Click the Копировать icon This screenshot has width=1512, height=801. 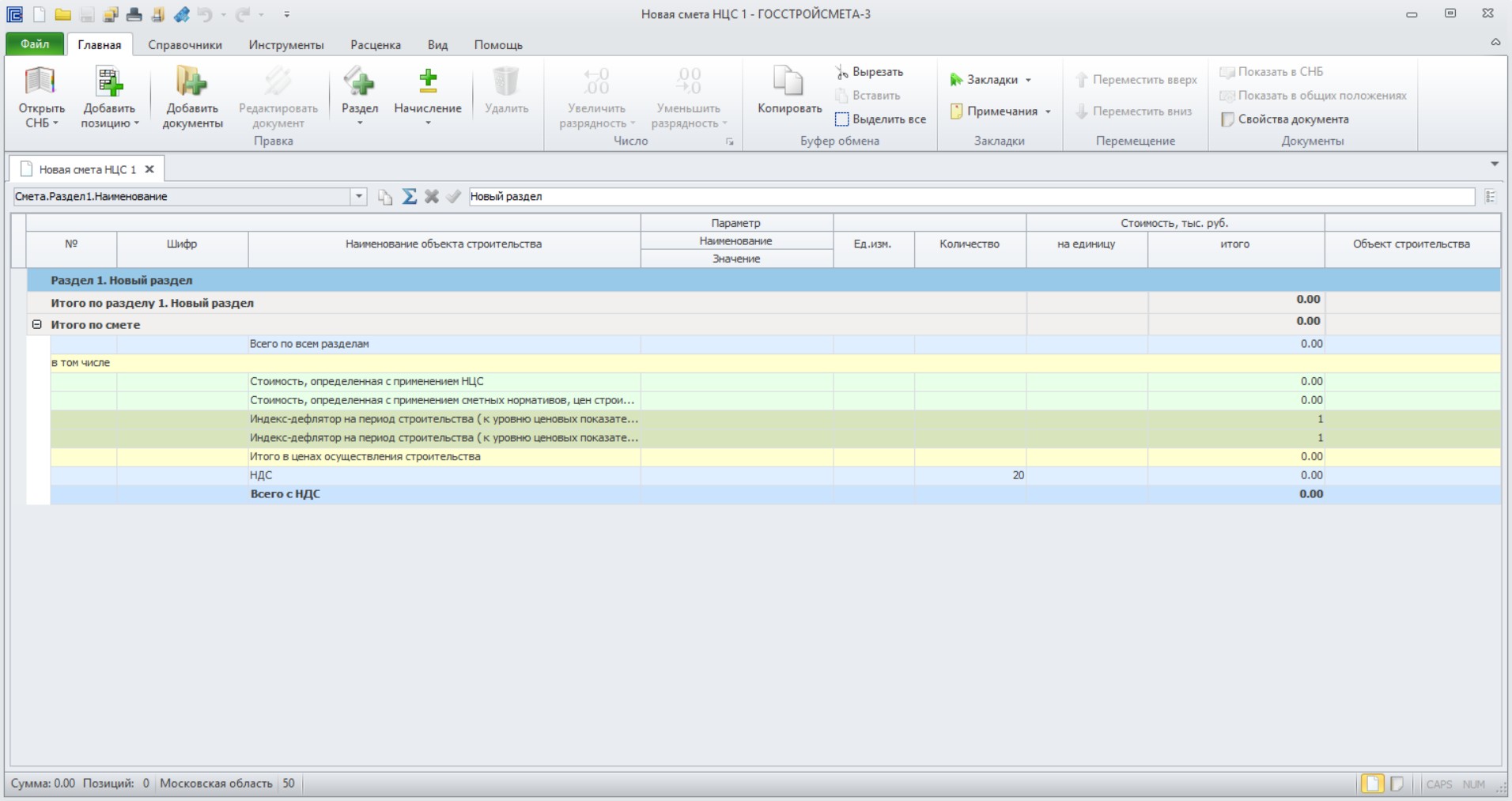(788, 81)
